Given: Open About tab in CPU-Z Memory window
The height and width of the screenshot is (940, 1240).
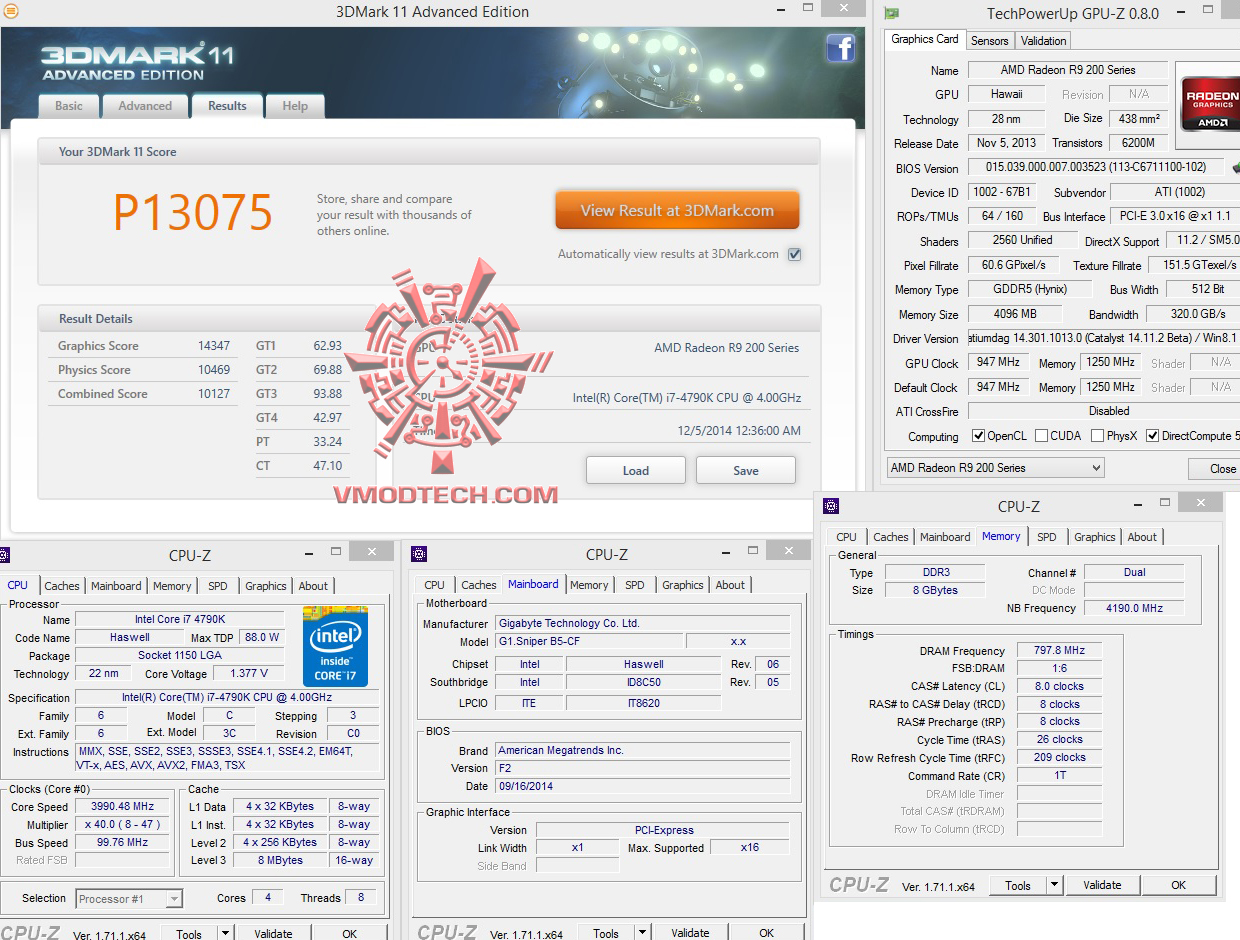Looking at the screenshot, I should pos(1142,537).
